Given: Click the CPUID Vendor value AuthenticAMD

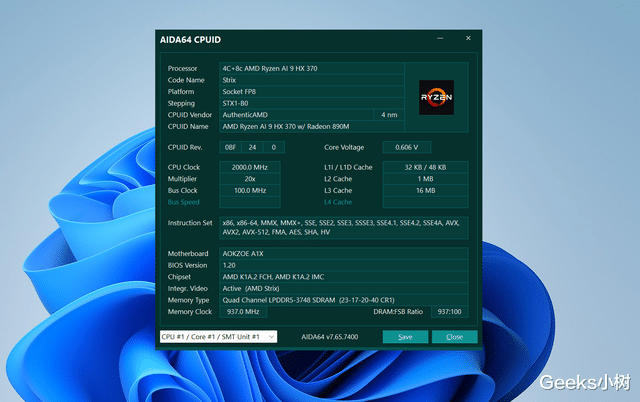Looking at the screenshot, I should [296, 115].
